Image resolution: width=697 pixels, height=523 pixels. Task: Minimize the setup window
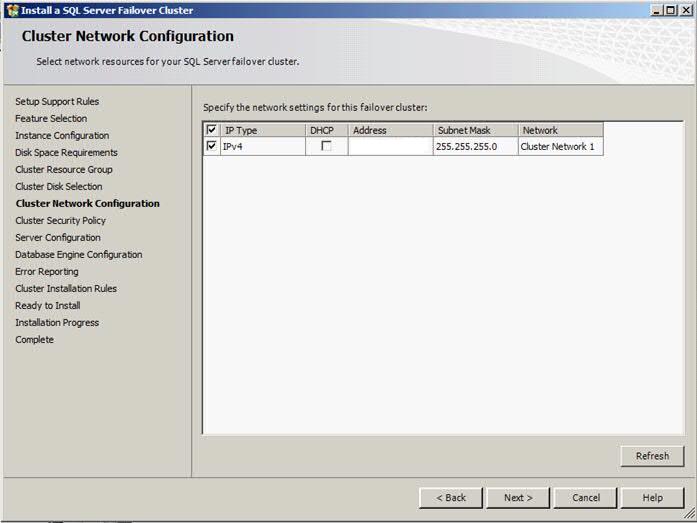[x=657, y=10]
